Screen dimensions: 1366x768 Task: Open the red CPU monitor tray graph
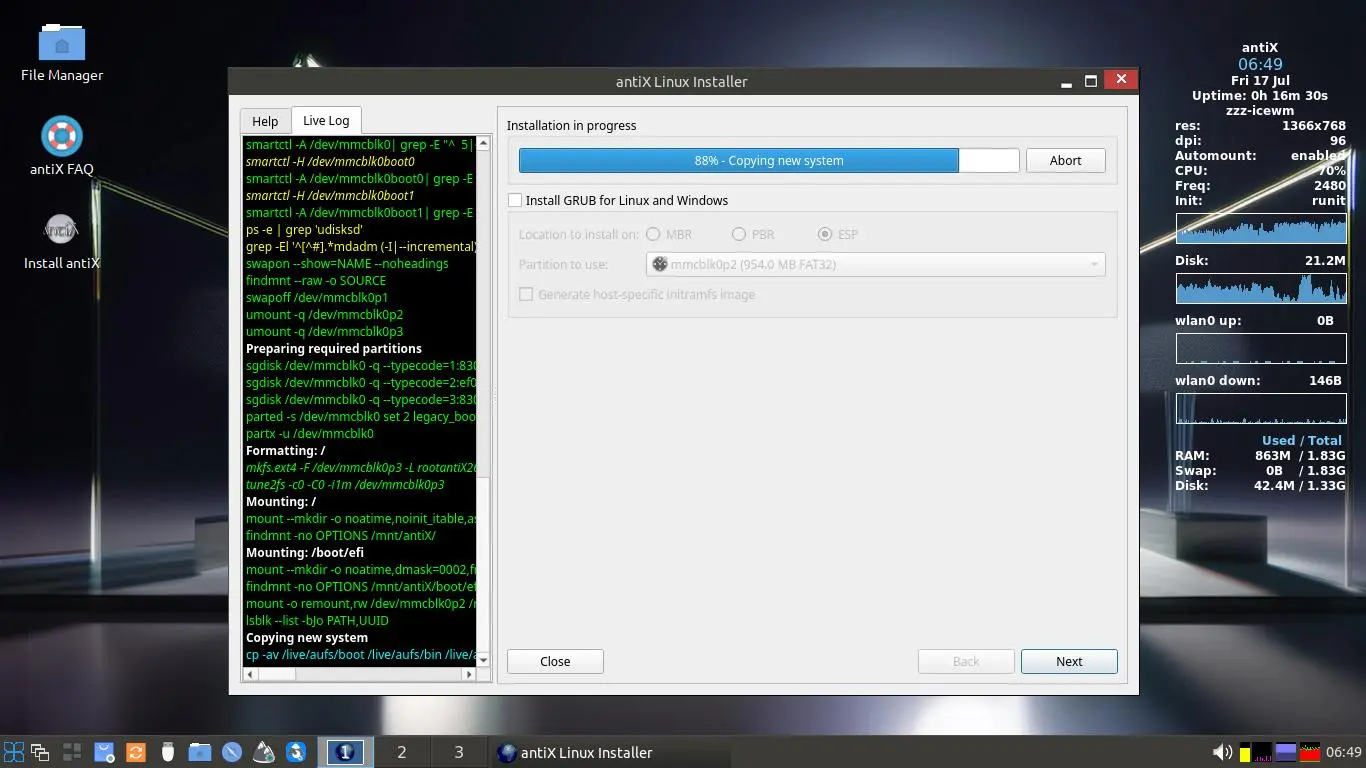tap(1310, 752)
